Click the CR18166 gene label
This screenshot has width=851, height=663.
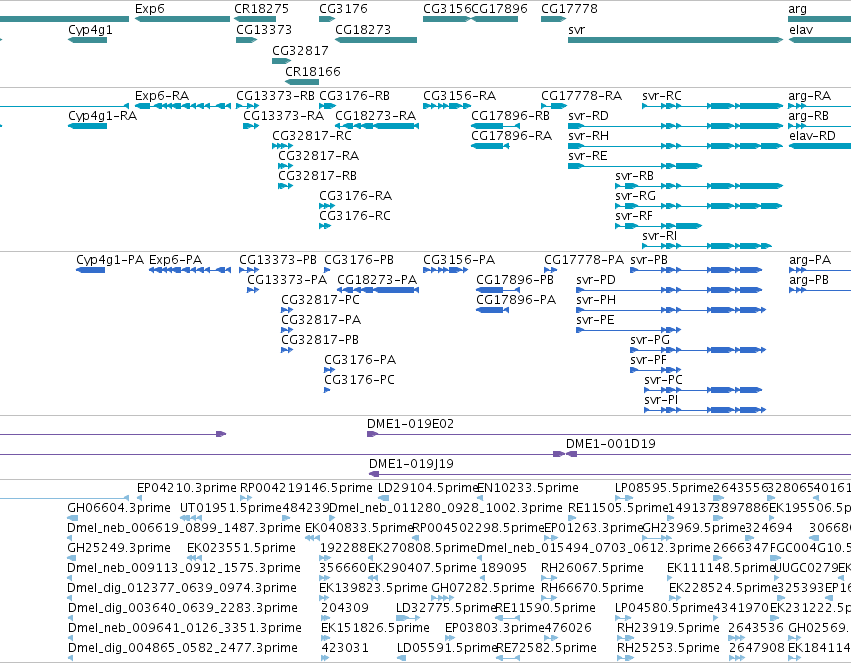pos(313,71)
